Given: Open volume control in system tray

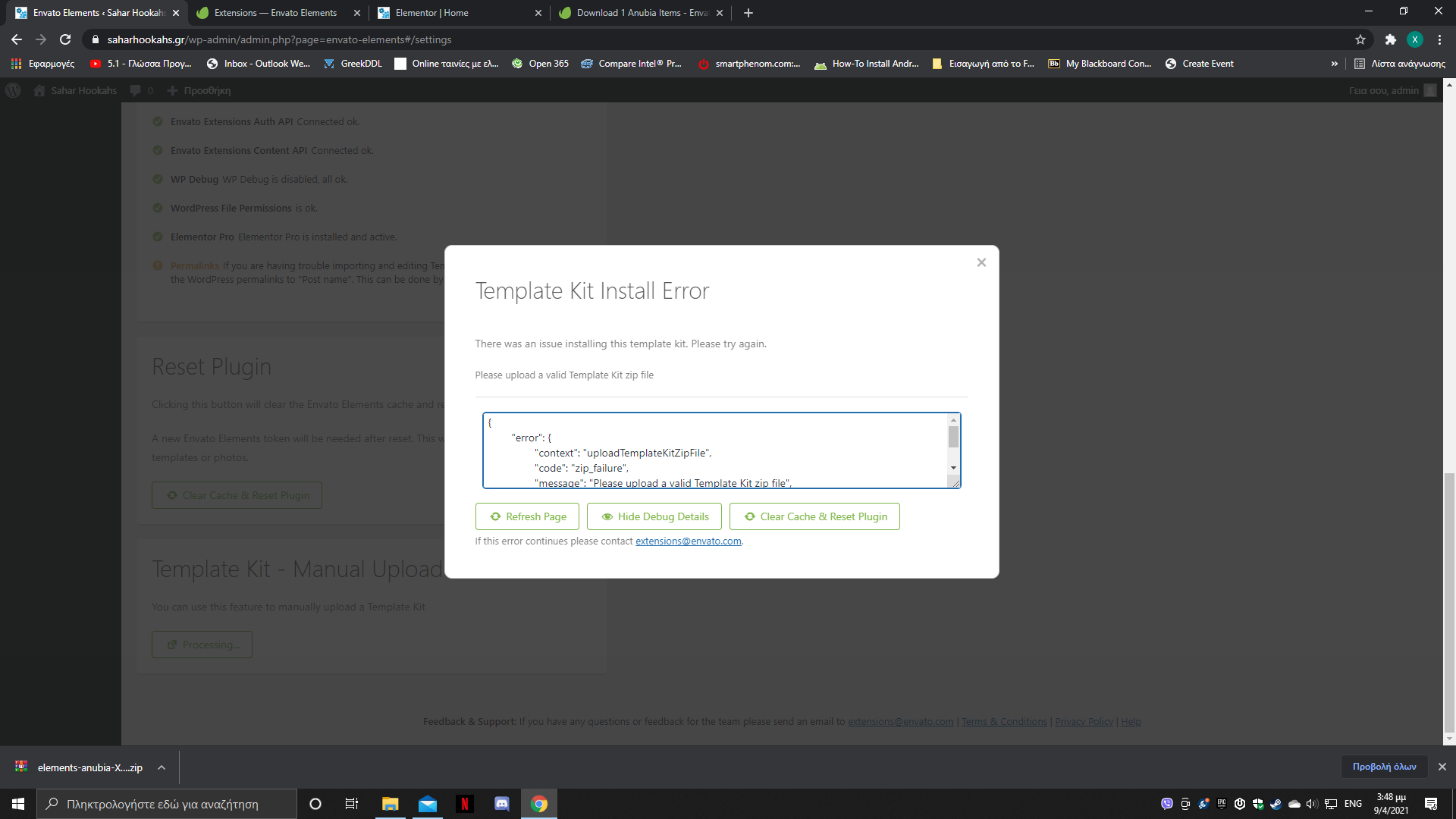Looking at the screenshot, I should [x=1312, y=804].
